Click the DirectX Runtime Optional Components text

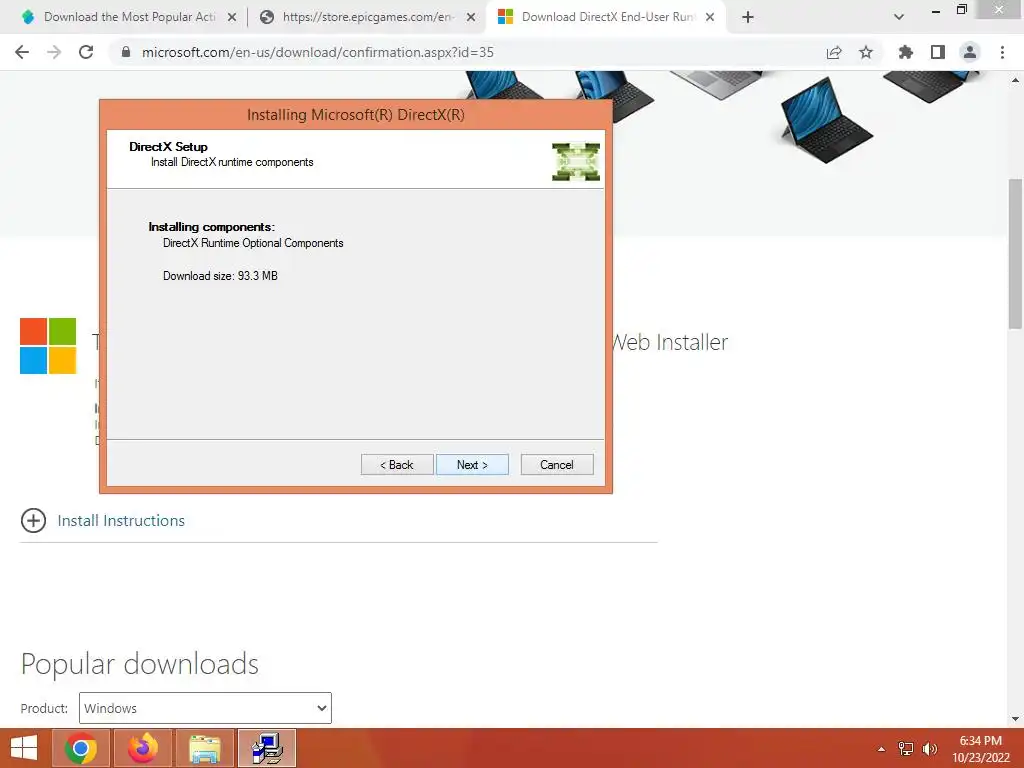253,243
